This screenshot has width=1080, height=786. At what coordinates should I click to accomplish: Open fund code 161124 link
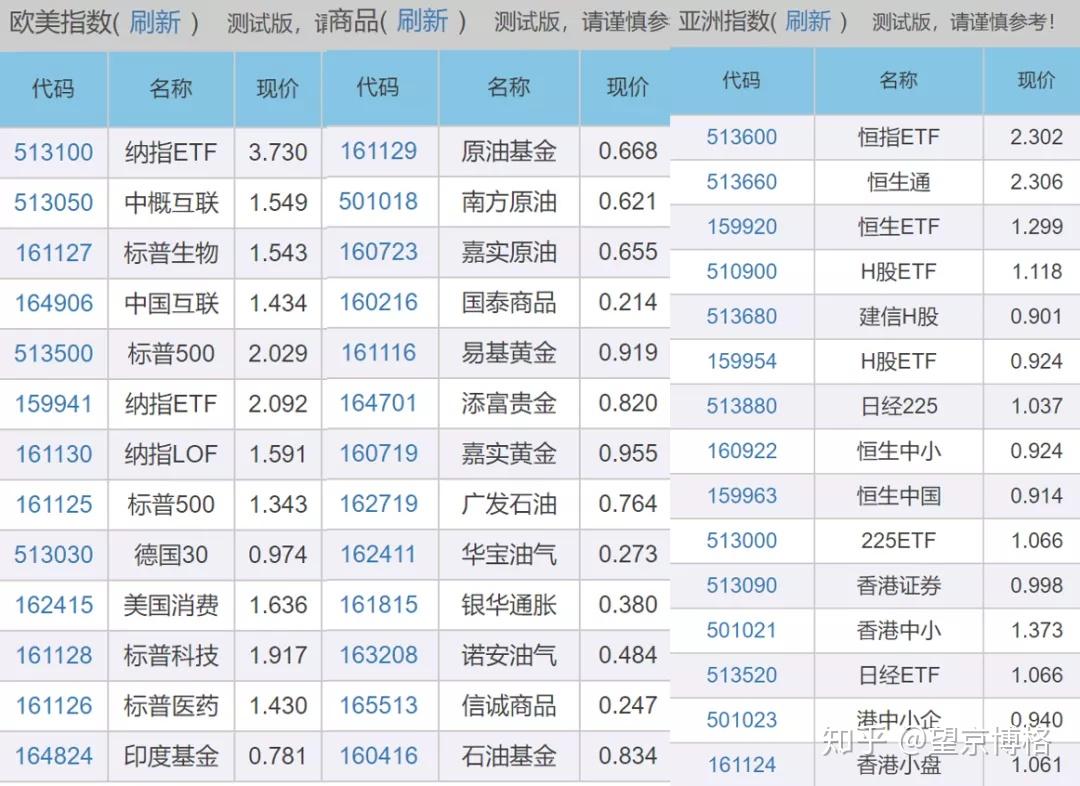click(742, 765)
